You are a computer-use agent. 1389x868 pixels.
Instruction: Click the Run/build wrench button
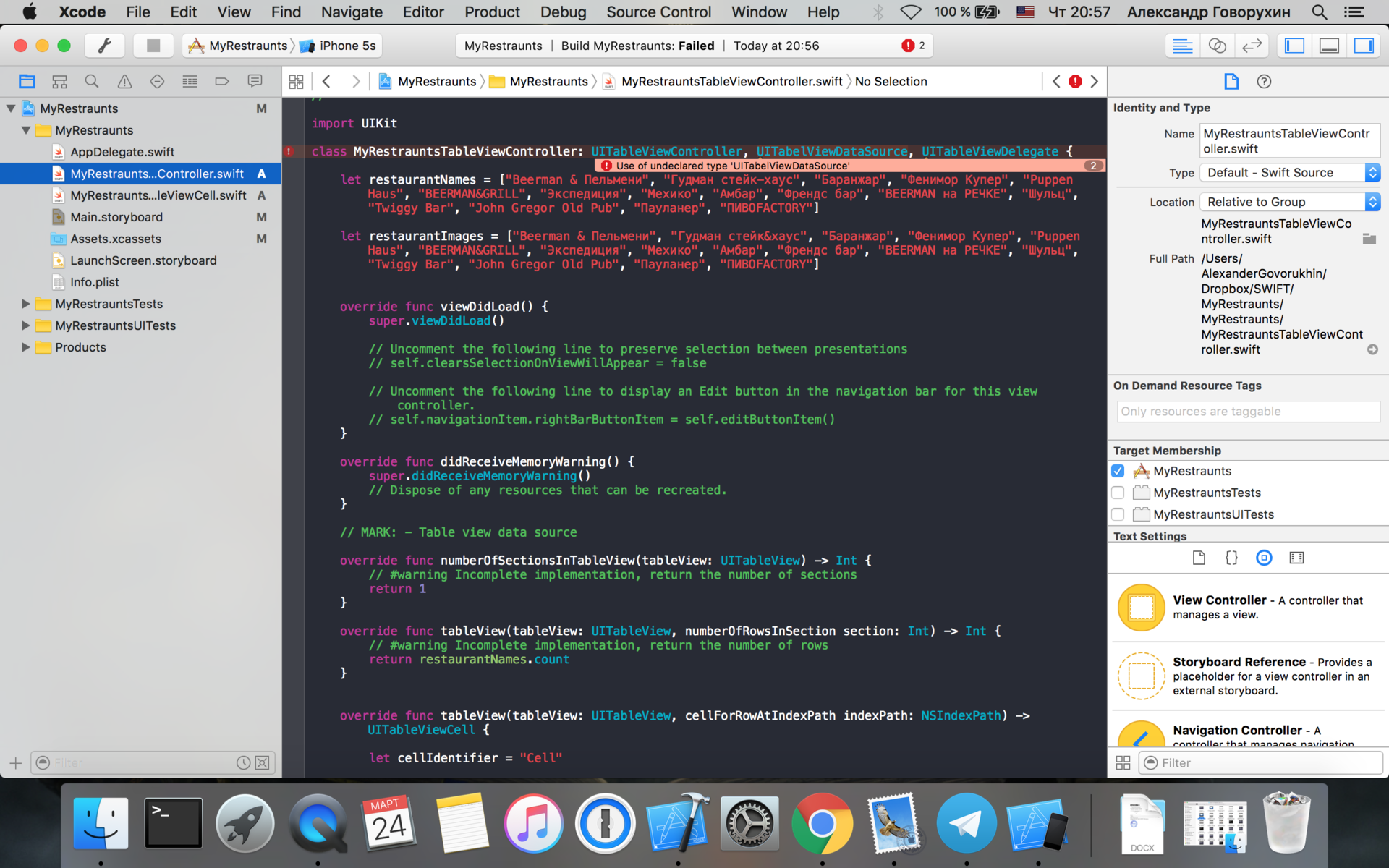105,46
